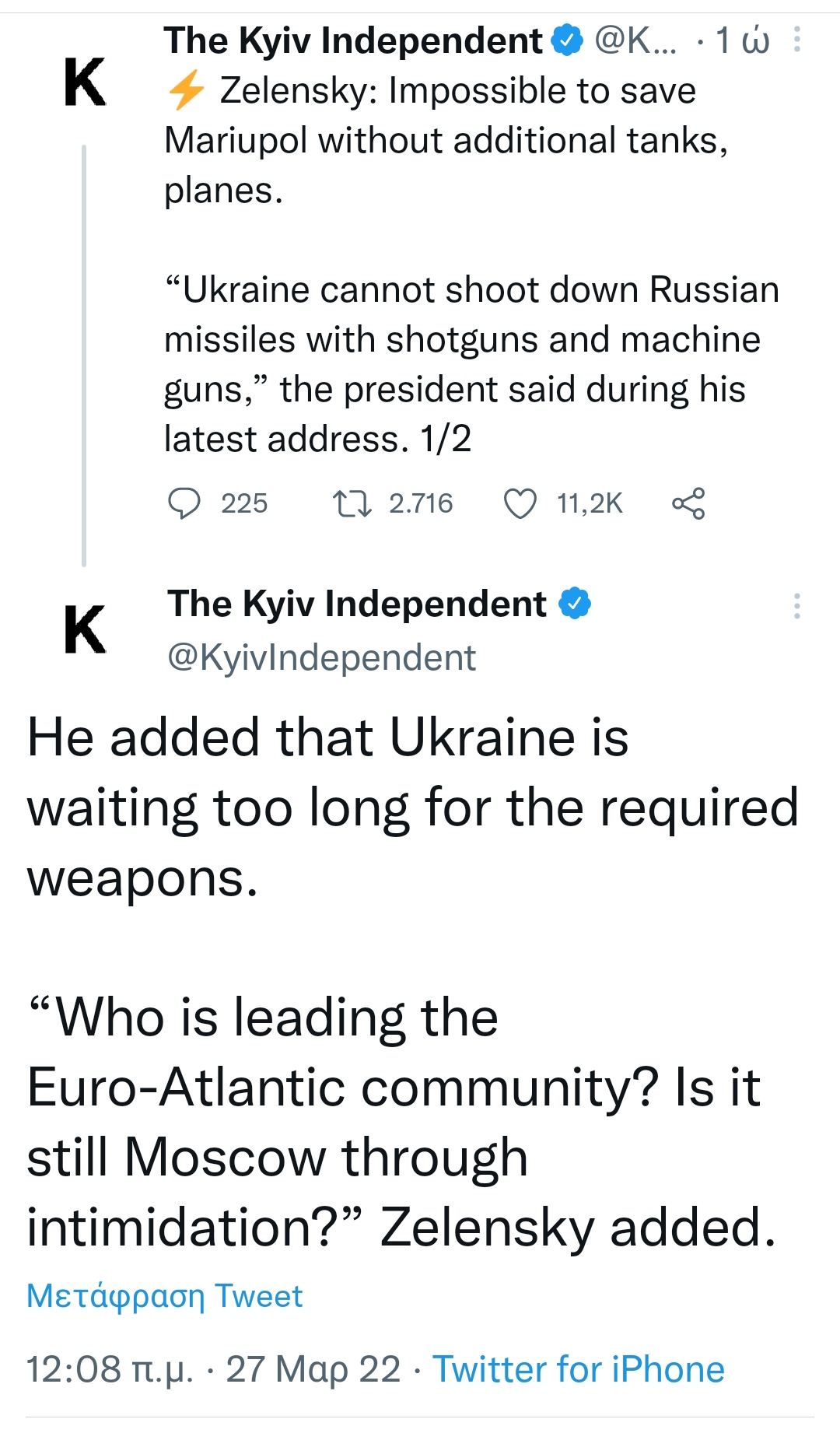
Task: Tap the blue verified badge on top tweet
Action: (568, 40)
